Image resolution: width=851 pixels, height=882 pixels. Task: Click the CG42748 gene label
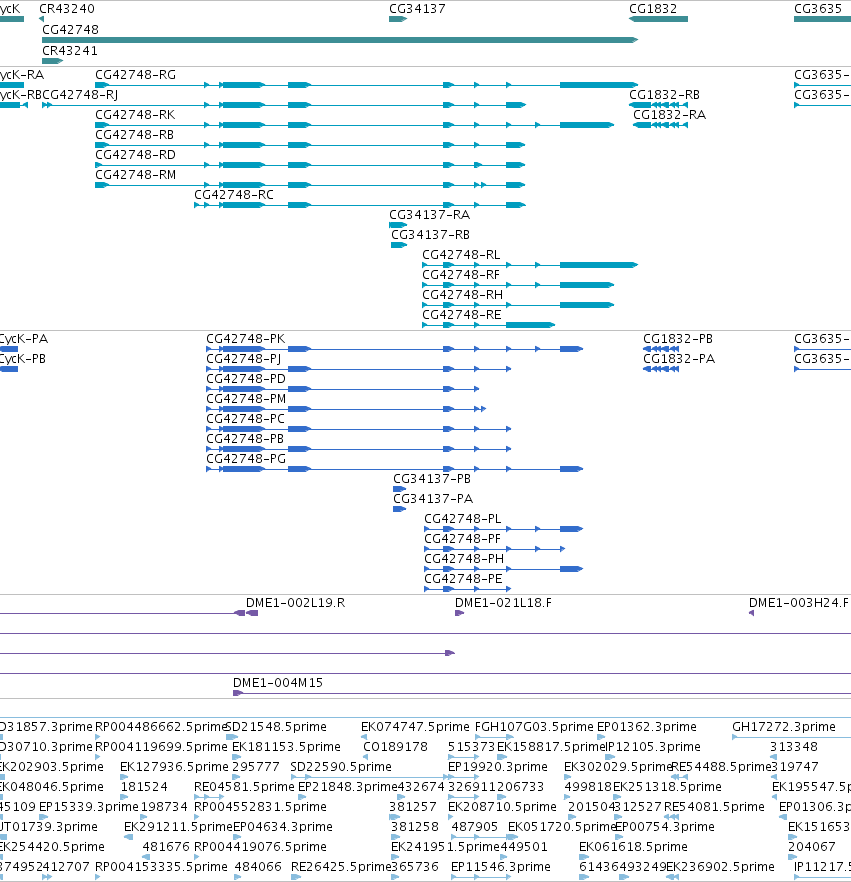[70, 30]
